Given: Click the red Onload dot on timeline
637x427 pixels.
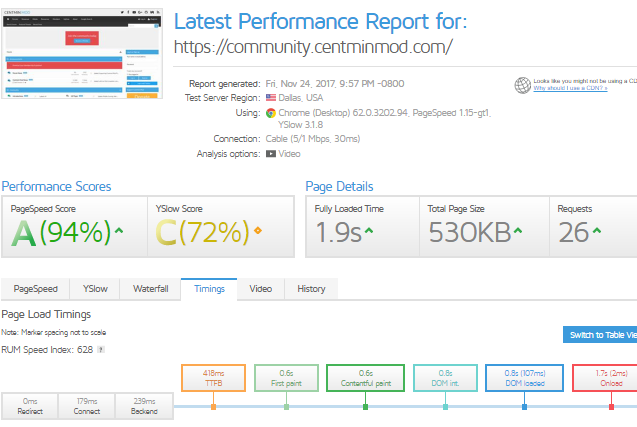Looking at the screenshot, I should click(x=611, y=407).
